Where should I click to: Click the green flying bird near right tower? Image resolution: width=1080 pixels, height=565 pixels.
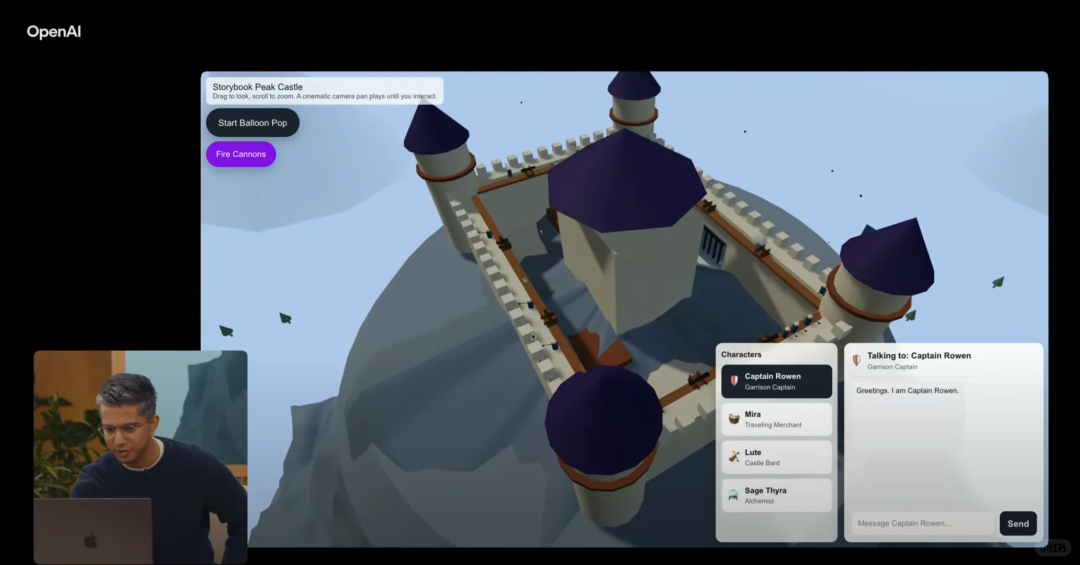pyautogui.click(x=997, y=283)
